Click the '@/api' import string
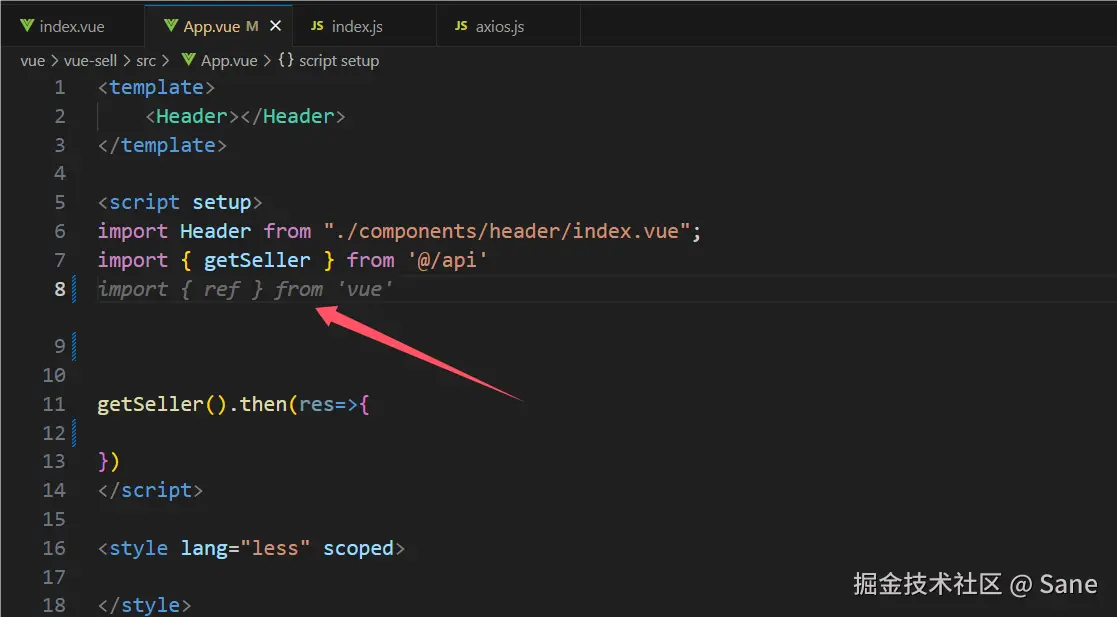Viewport: 1117px width, 617px height. click(x=447, y=260)
